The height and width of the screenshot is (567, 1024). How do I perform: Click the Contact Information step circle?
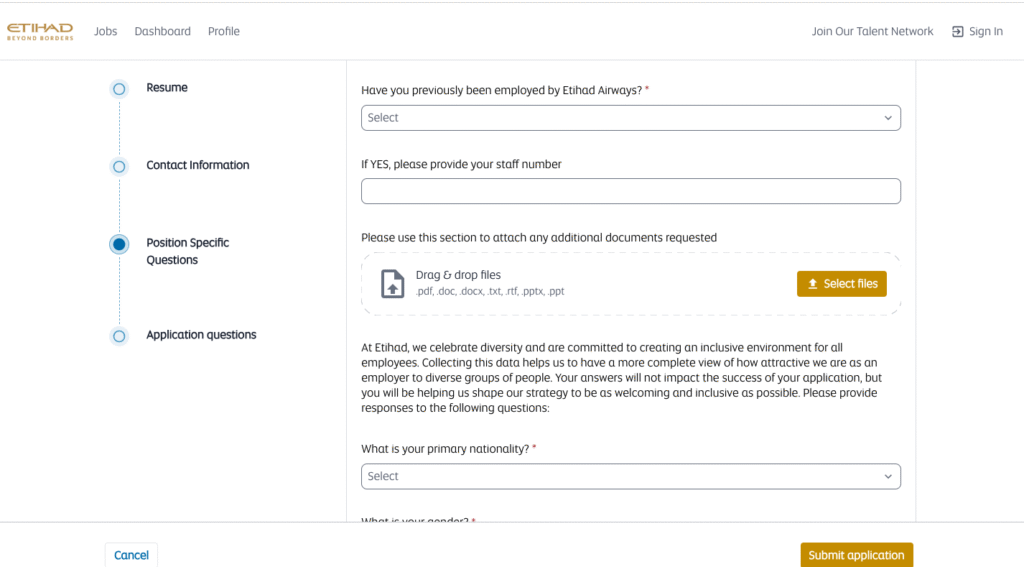119,166
